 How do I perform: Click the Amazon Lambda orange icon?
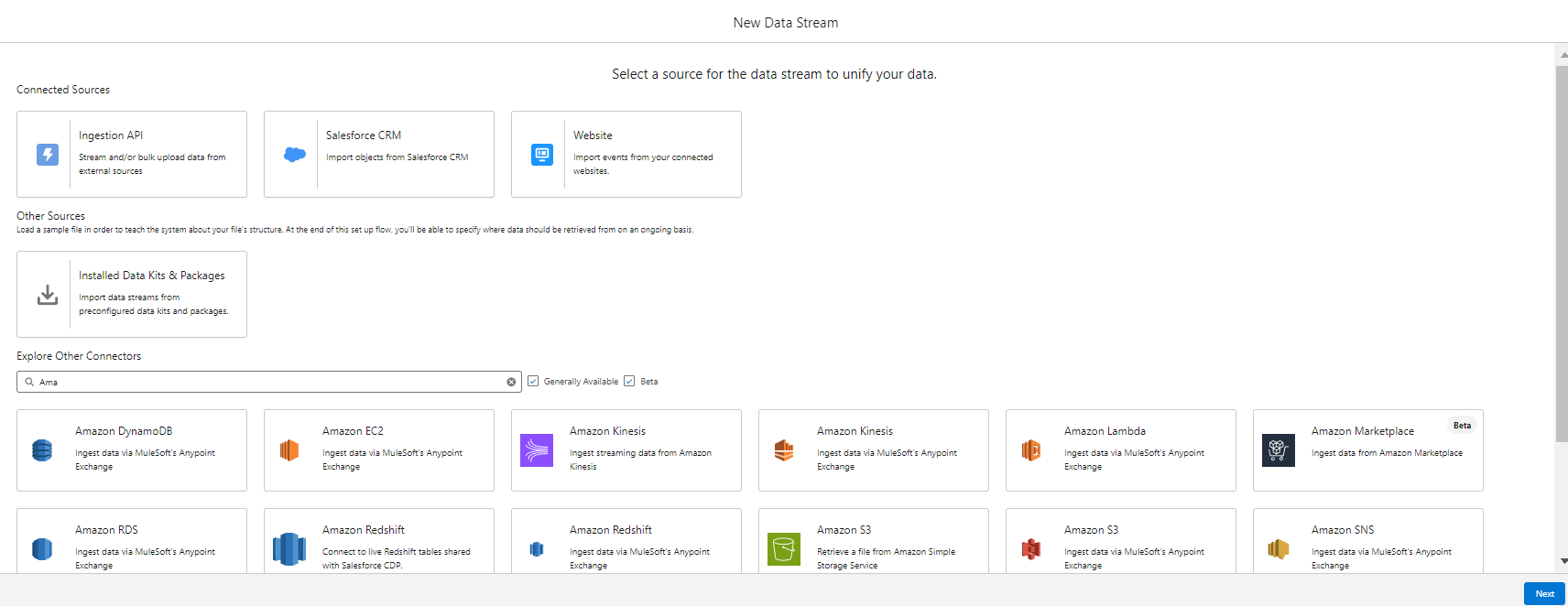1031,450
